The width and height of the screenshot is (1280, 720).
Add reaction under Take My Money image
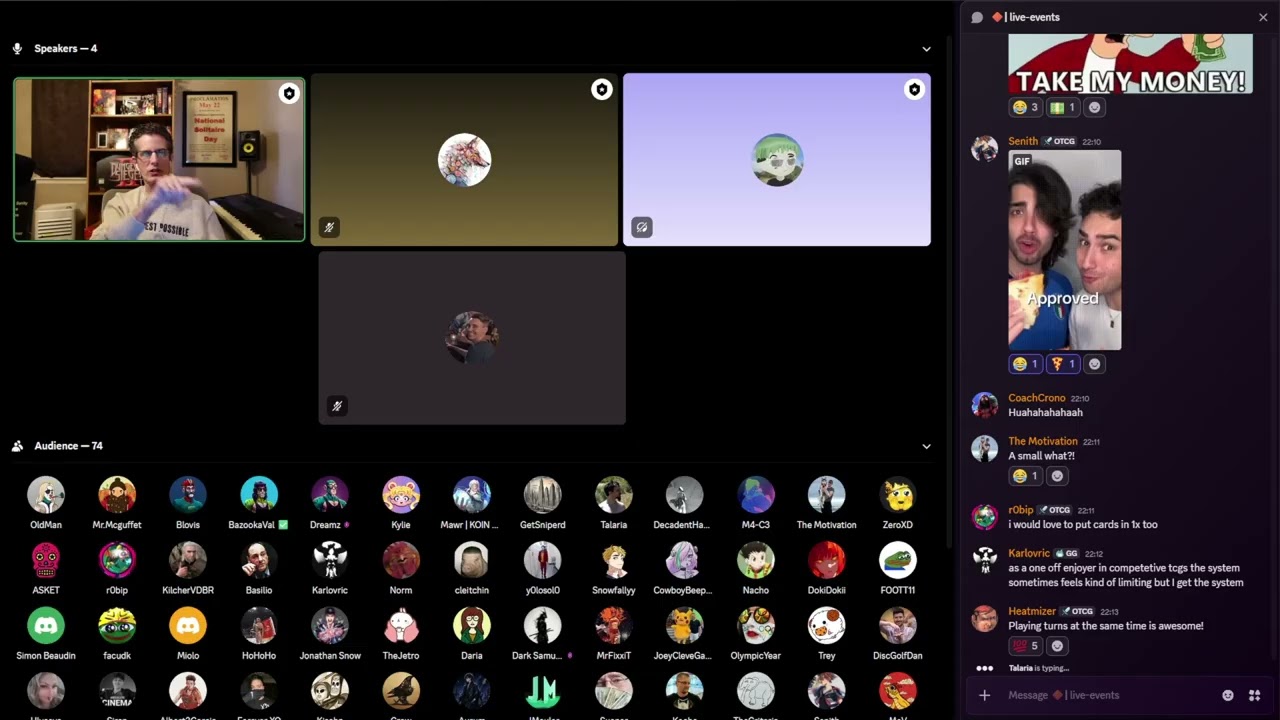tap(1094, 107)
